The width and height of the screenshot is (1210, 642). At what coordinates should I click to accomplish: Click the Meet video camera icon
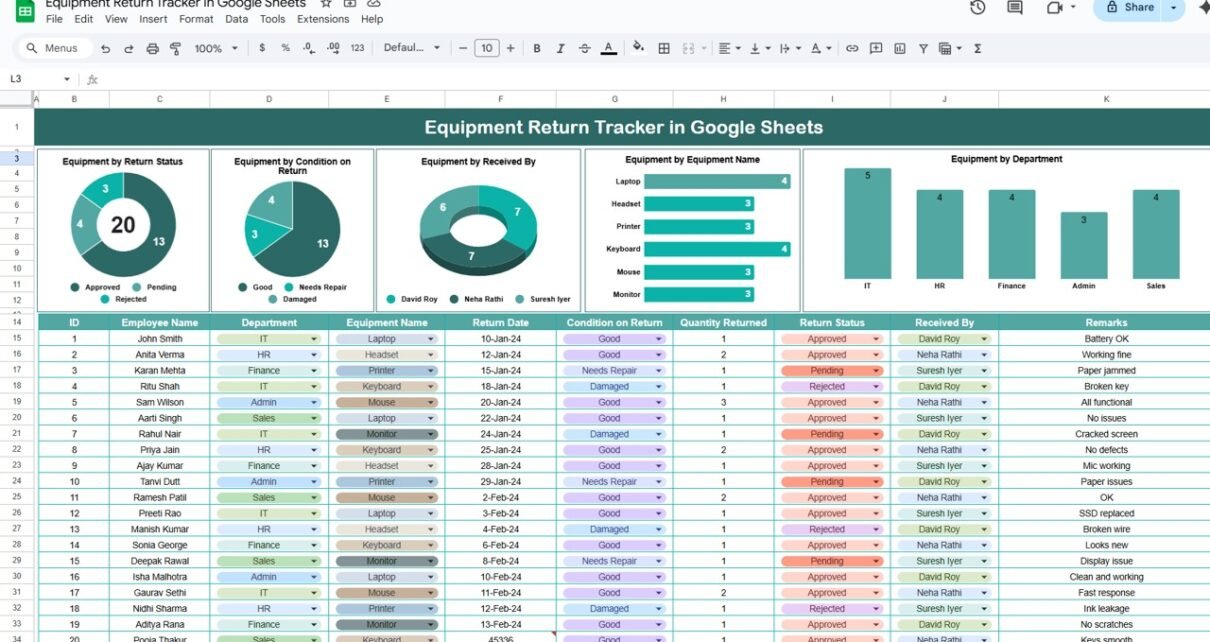(1054, 8)
